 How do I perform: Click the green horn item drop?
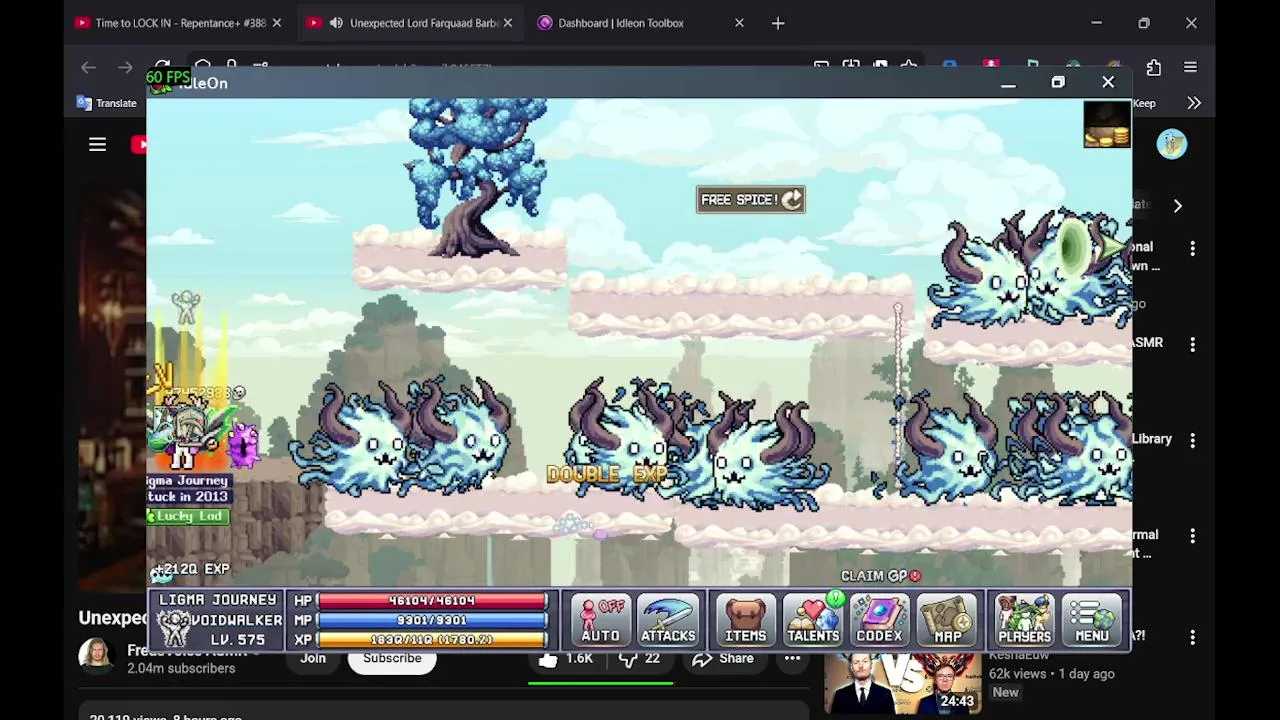pyautogui.click(x=1076, y=248)
